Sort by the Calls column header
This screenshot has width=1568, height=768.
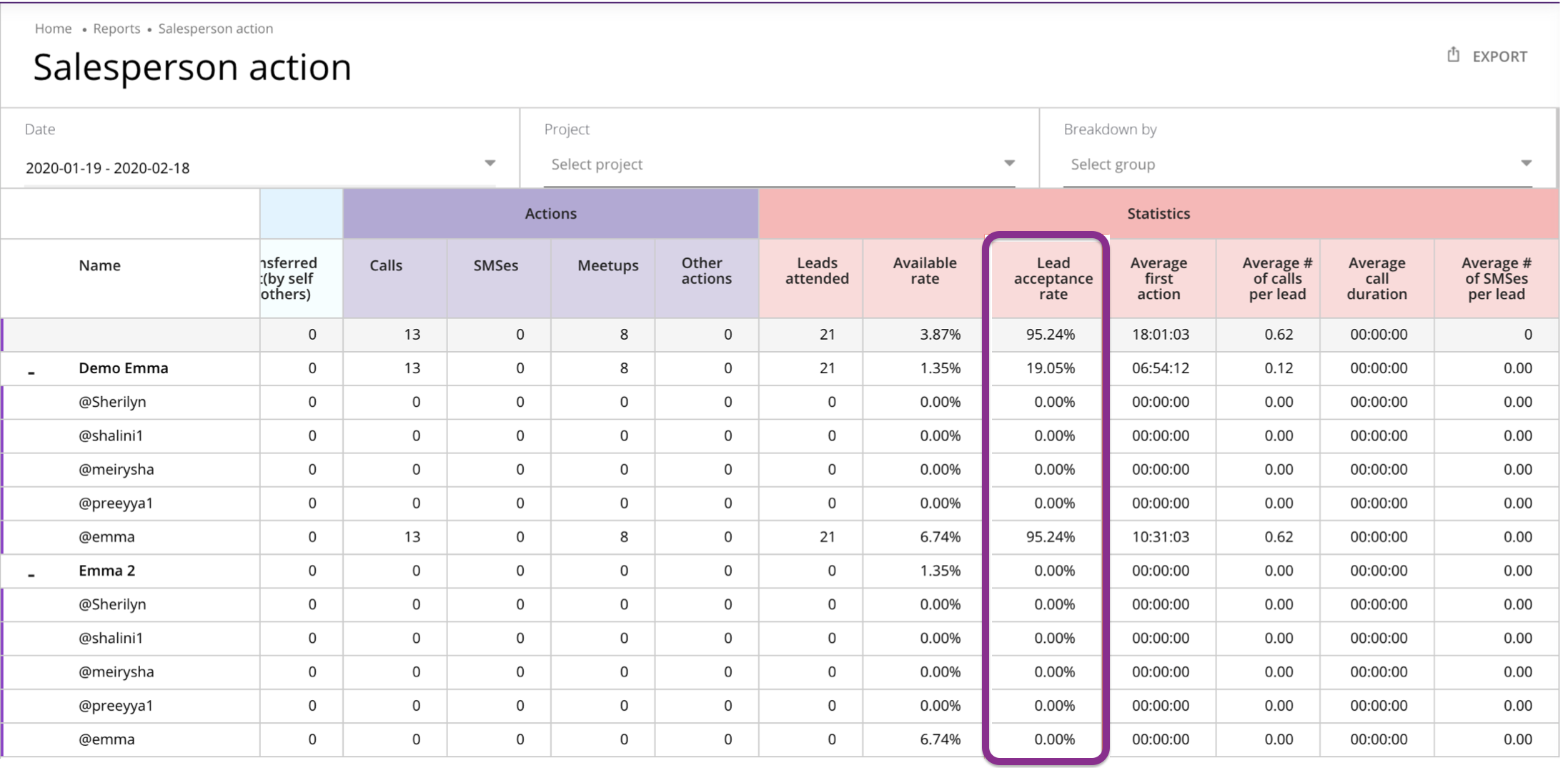click(386, 265)
